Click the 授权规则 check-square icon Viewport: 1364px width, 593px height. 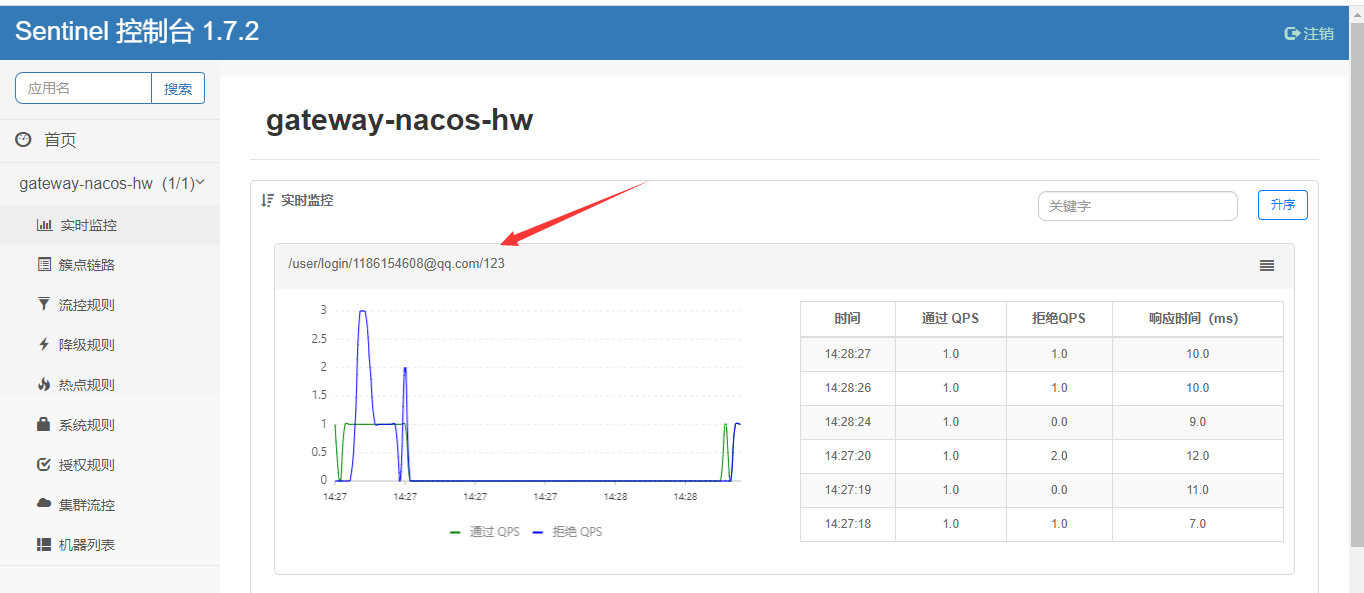(x=44, y=464)
